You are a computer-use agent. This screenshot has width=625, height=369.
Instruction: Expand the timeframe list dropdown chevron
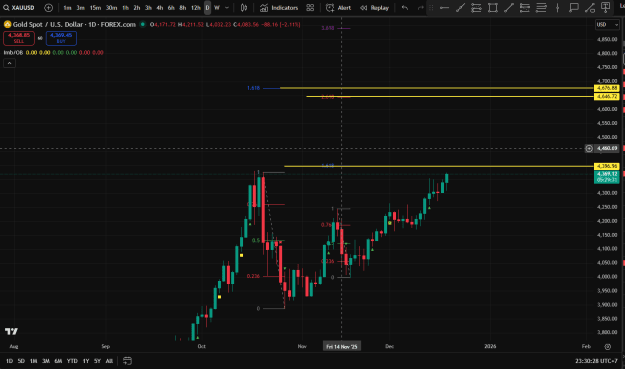click(x=227, y=8)
